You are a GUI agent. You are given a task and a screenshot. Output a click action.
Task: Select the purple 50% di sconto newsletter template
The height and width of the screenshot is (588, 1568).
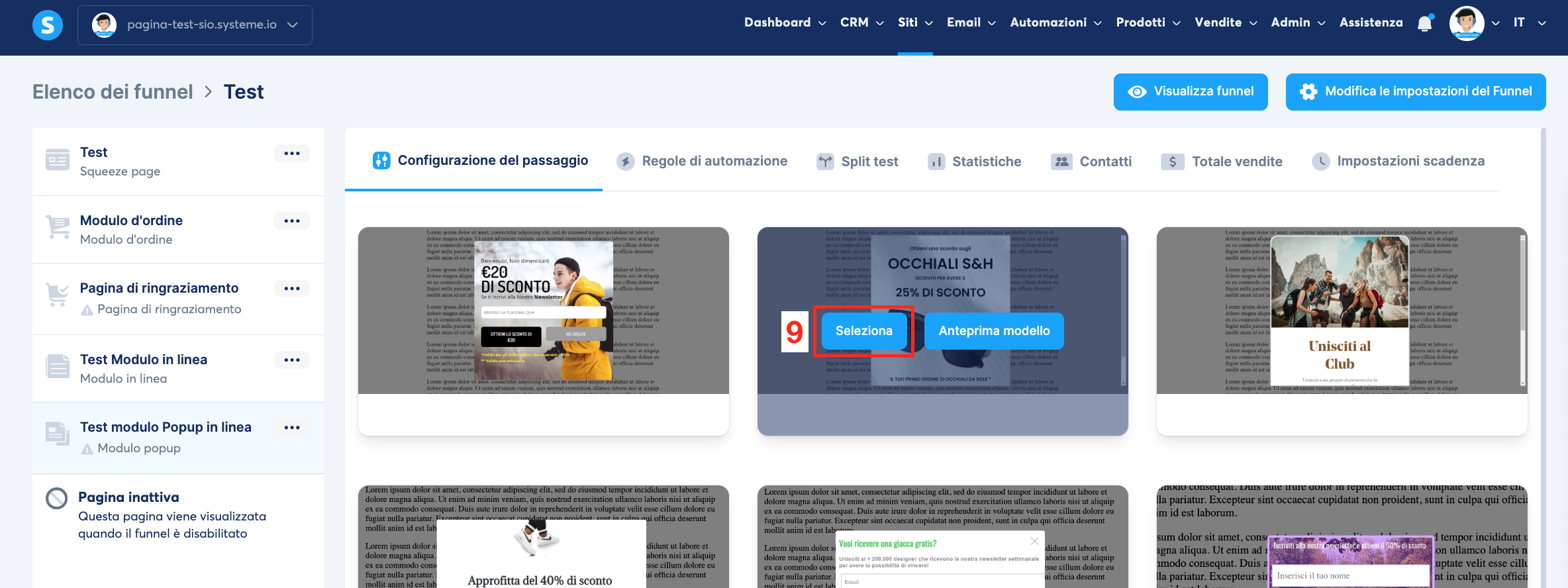pos(1342,536)
